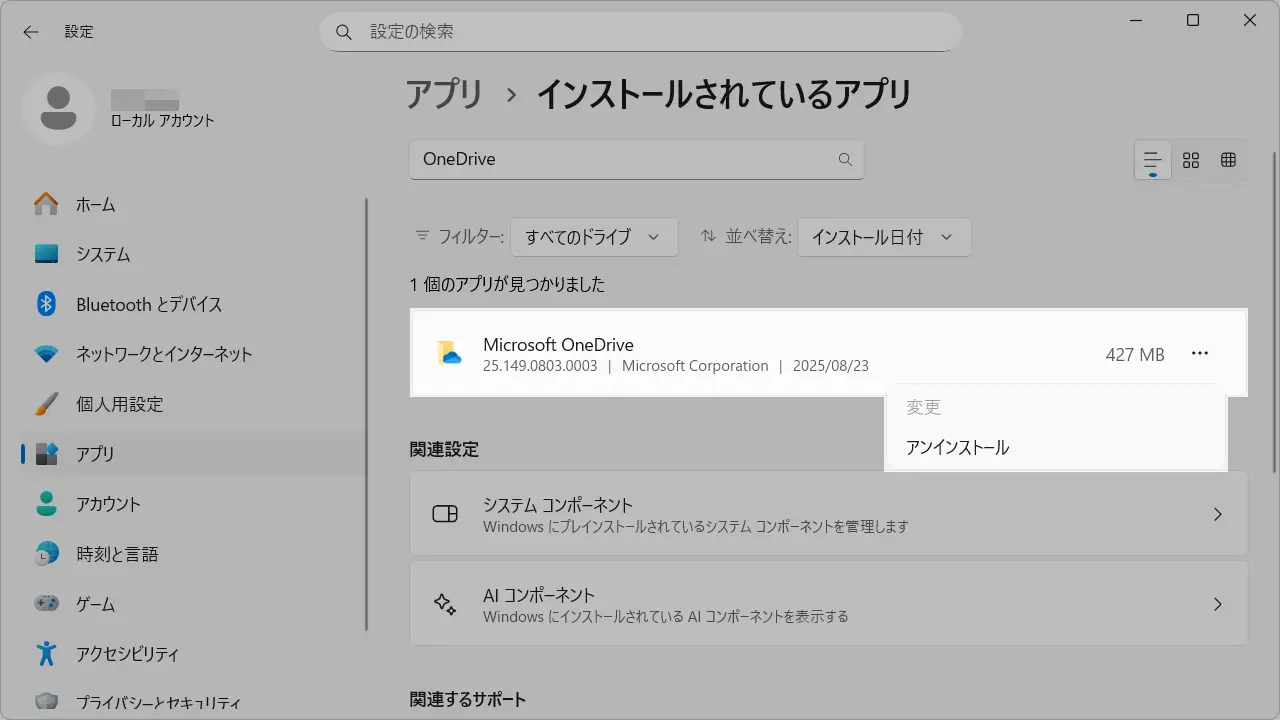
Task: Click the アプリ breadcrumb link
Action: (x=444, y=95)
